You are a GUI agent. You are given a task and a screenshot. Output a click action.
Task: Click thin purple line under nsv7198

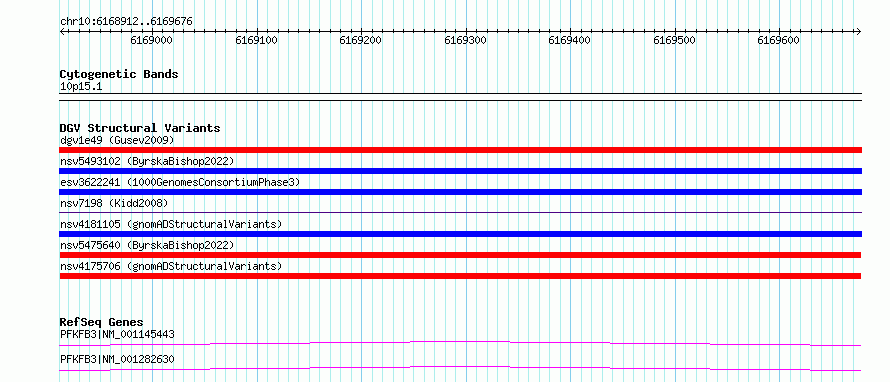tap(461, 213)
